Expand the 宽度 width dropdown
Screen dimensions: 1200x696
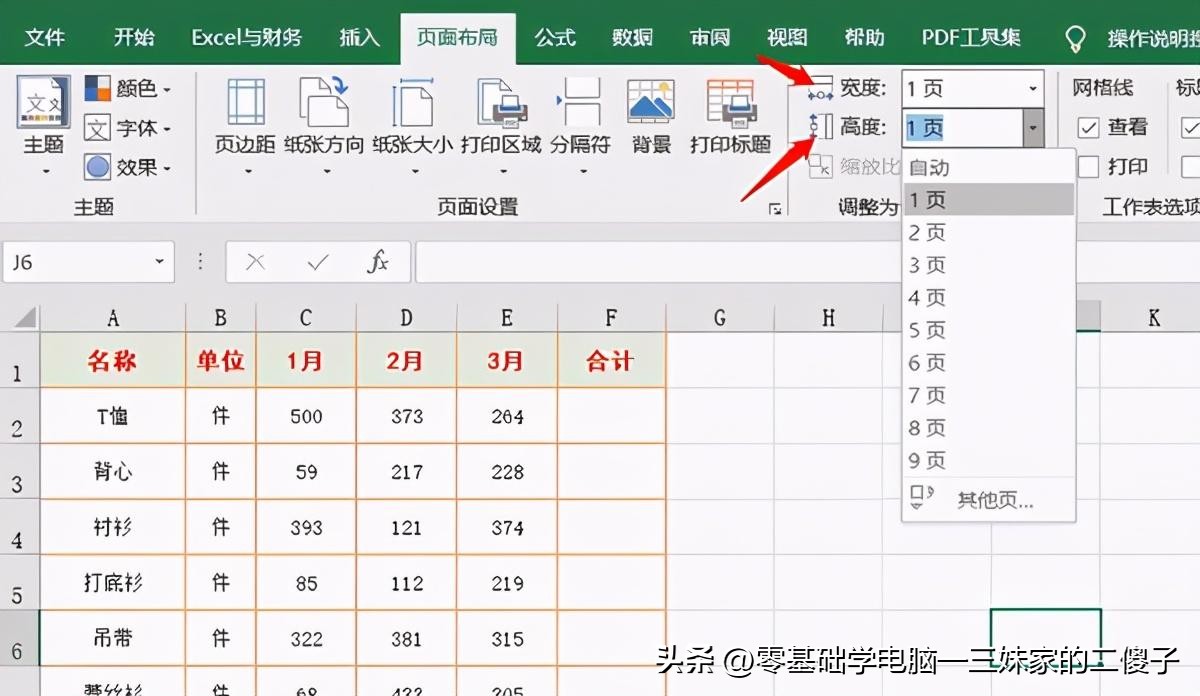[x=1032, y=89]
